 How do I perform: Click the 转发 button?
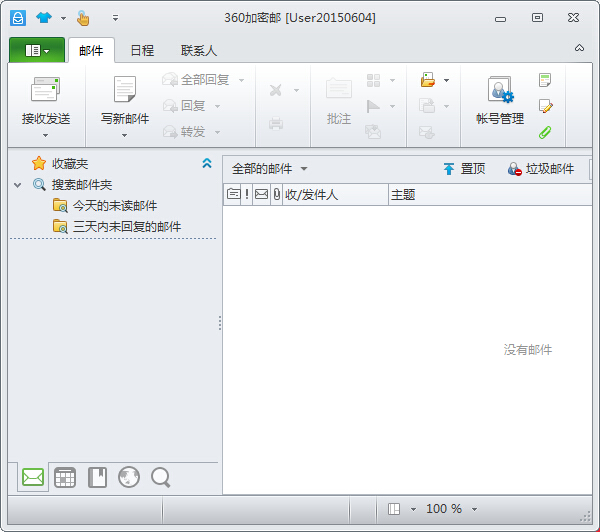coord(184,132)
